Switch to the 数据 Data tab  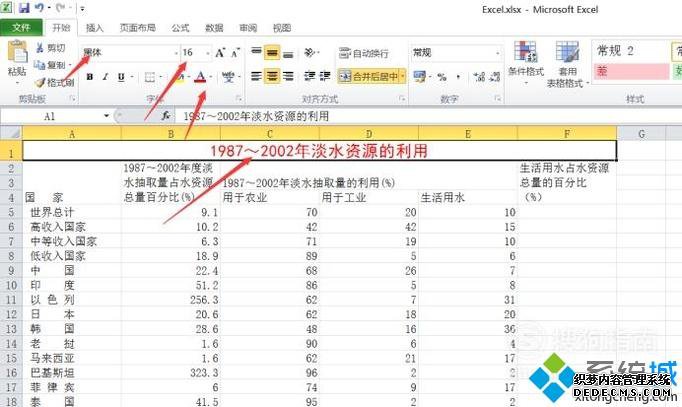pos(214,28)
